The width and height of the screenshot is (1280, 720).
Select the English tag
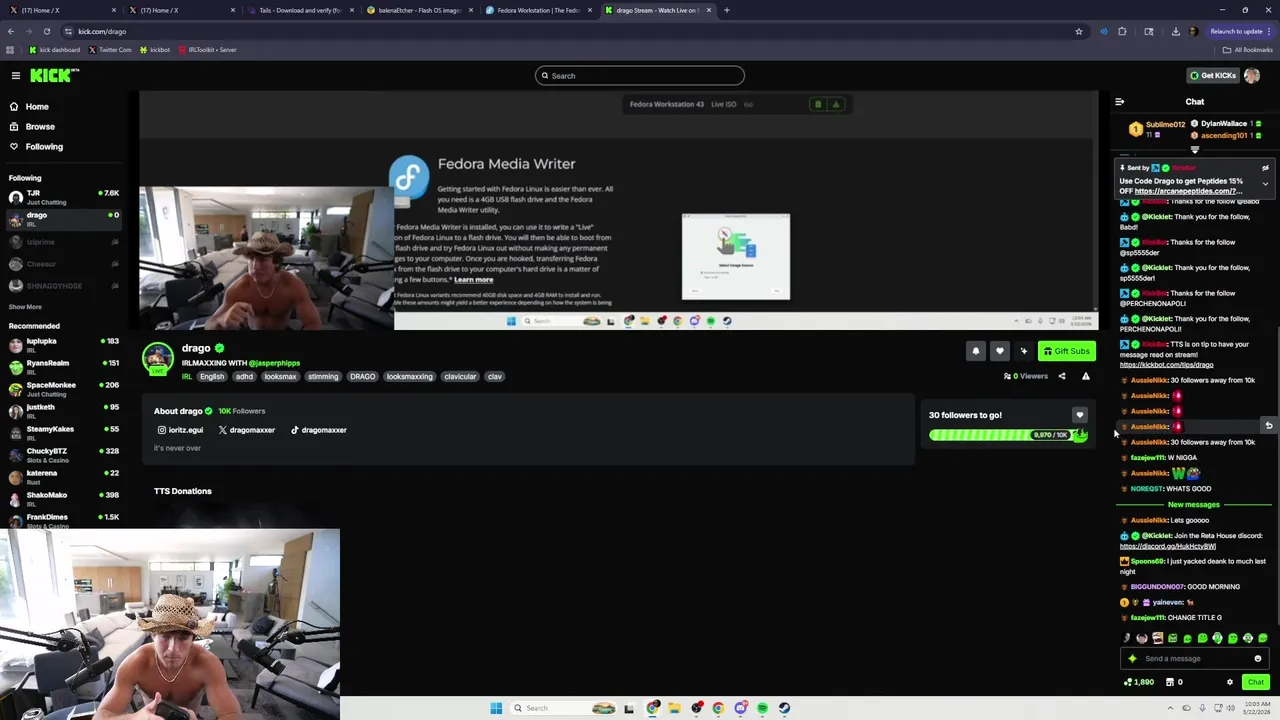pyautogui.click(x=212, y=377)
